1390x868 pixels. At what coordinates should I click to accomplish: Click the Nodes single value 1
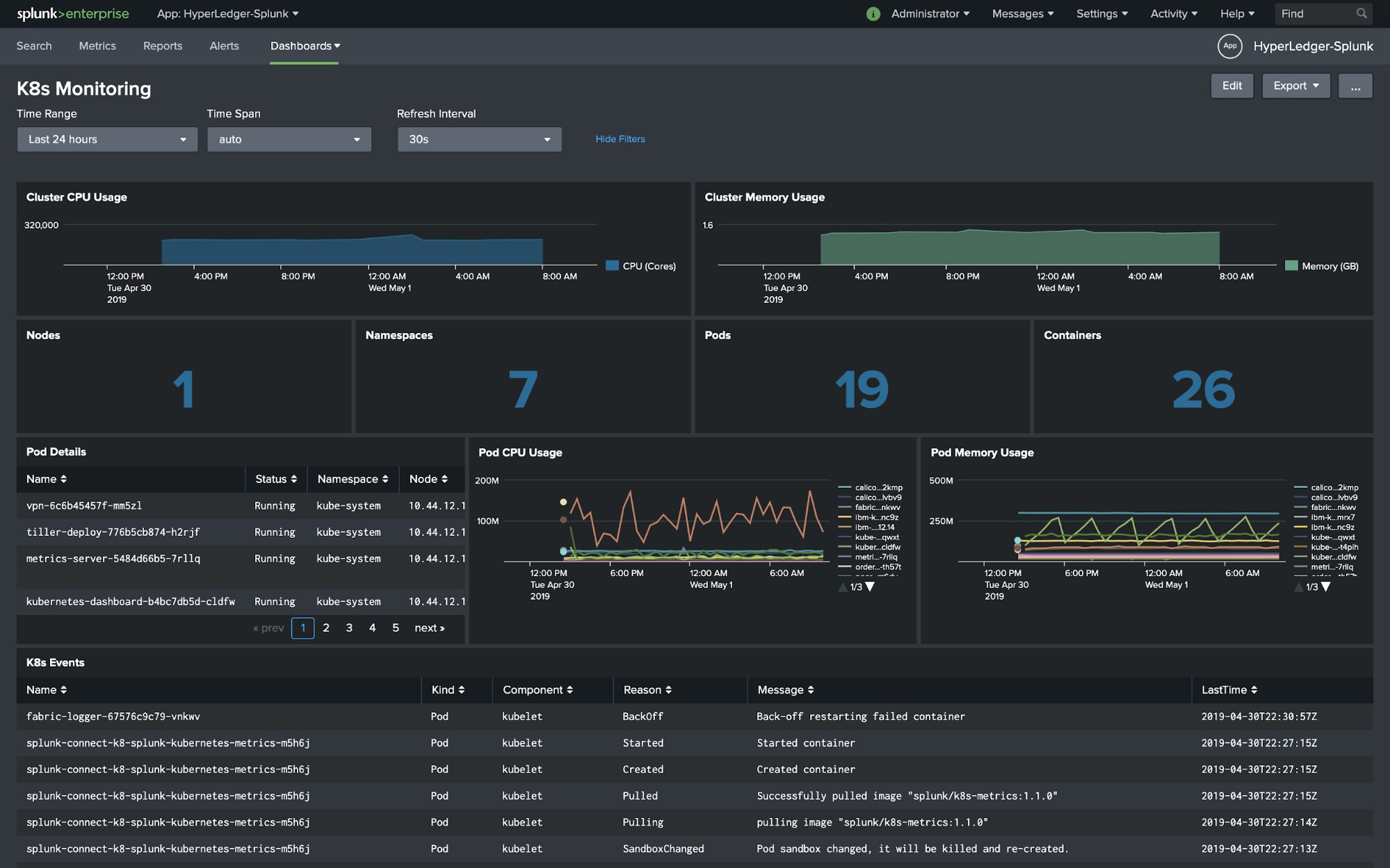(184, 389)
